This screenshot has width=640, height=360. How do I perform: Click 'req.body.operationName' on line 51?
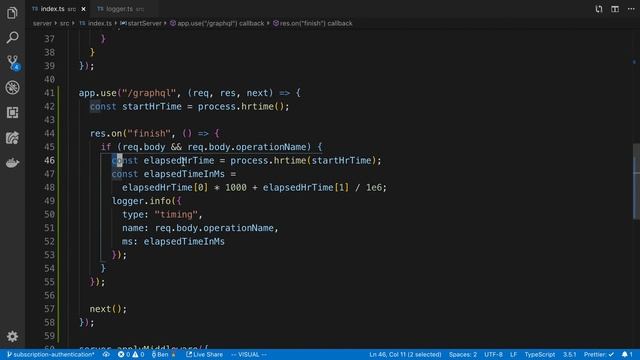(214, 228)
